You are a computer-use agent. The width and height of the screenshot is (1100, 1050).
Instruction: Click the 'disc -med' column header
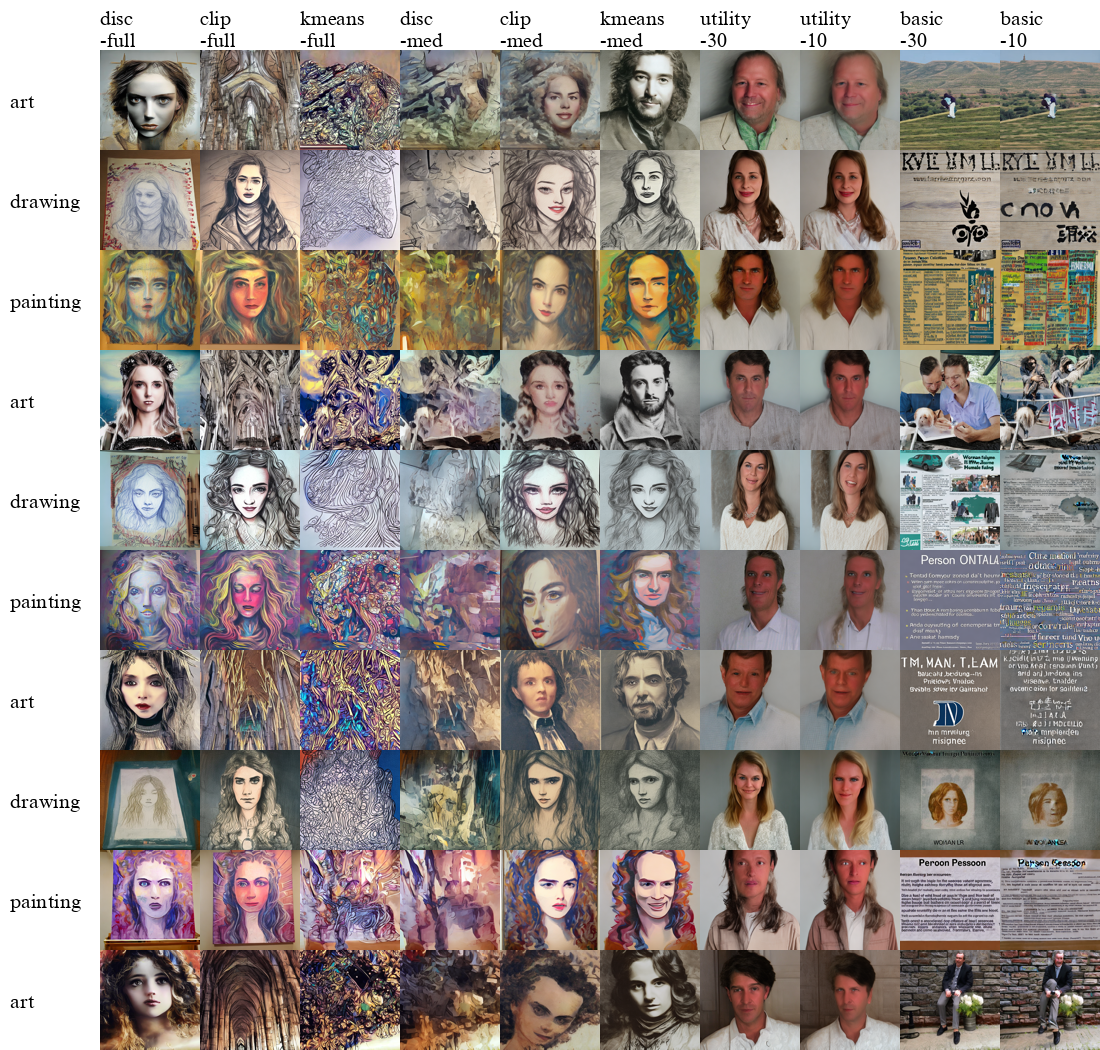pos(421,29)
